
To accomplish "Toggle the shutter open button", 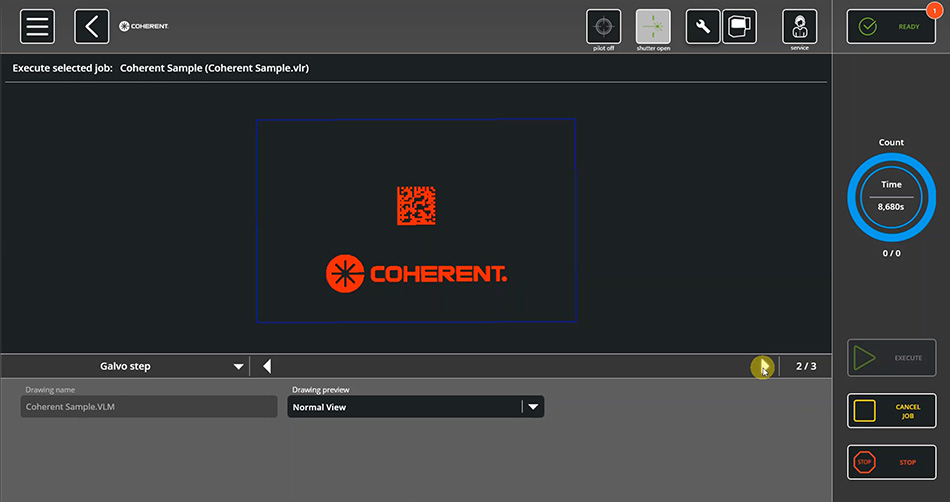I will [653, 27].
